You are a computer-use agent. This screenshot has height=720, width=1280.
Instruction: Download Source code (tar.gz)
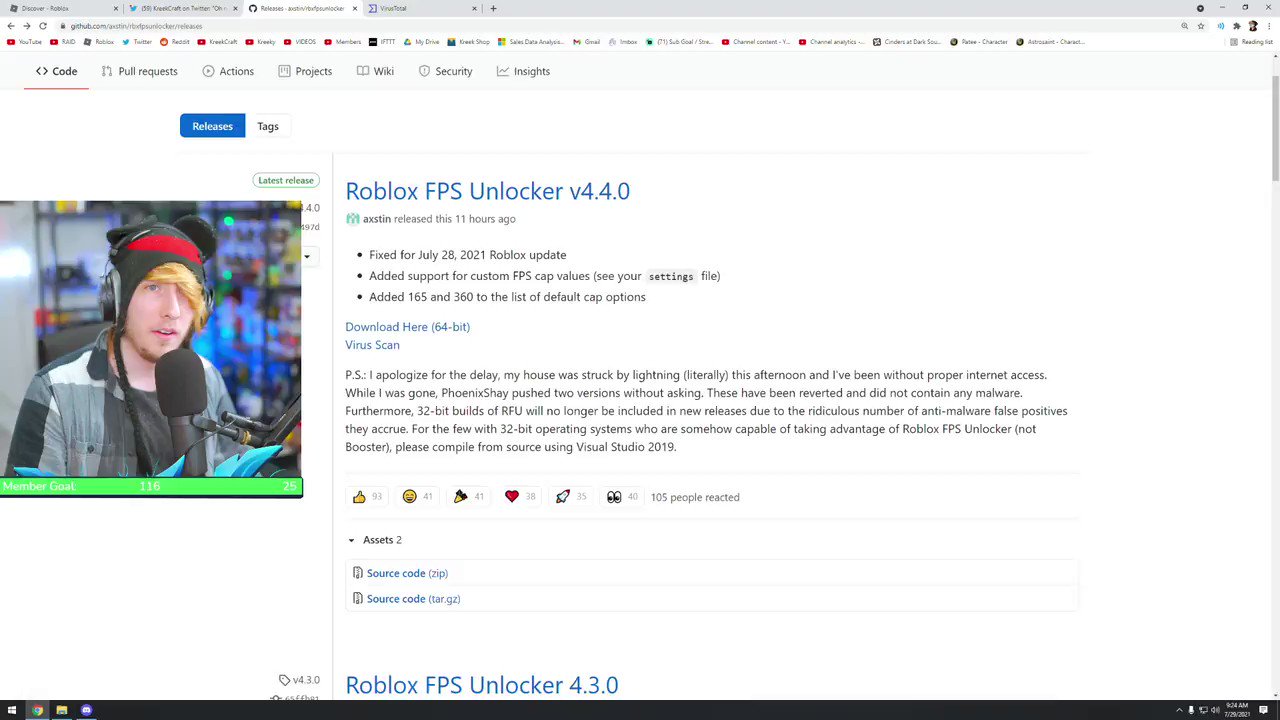413,599
